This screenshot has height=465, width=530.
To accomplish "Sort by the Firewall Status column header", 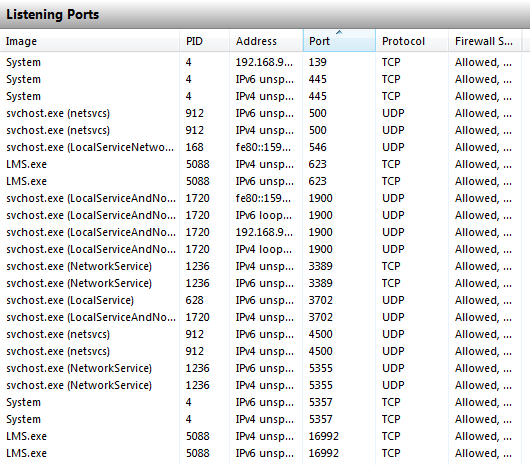I will 485,41.
